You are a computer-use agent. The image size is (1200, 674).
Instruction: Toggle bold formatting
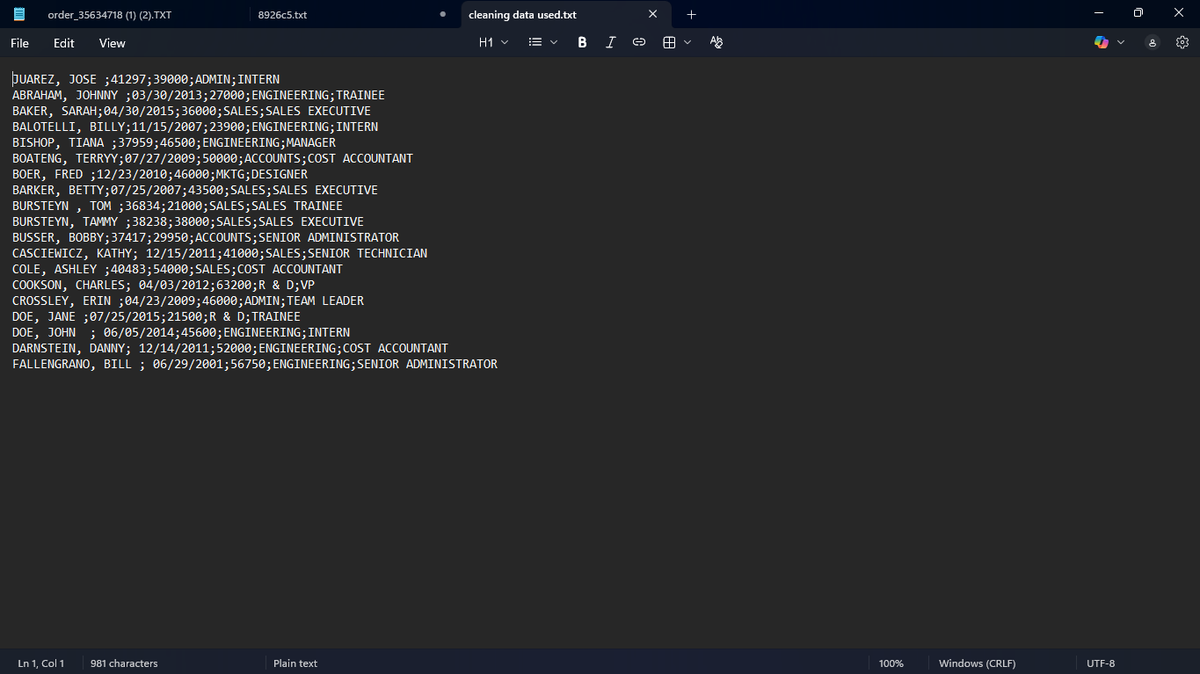(582, 43)
